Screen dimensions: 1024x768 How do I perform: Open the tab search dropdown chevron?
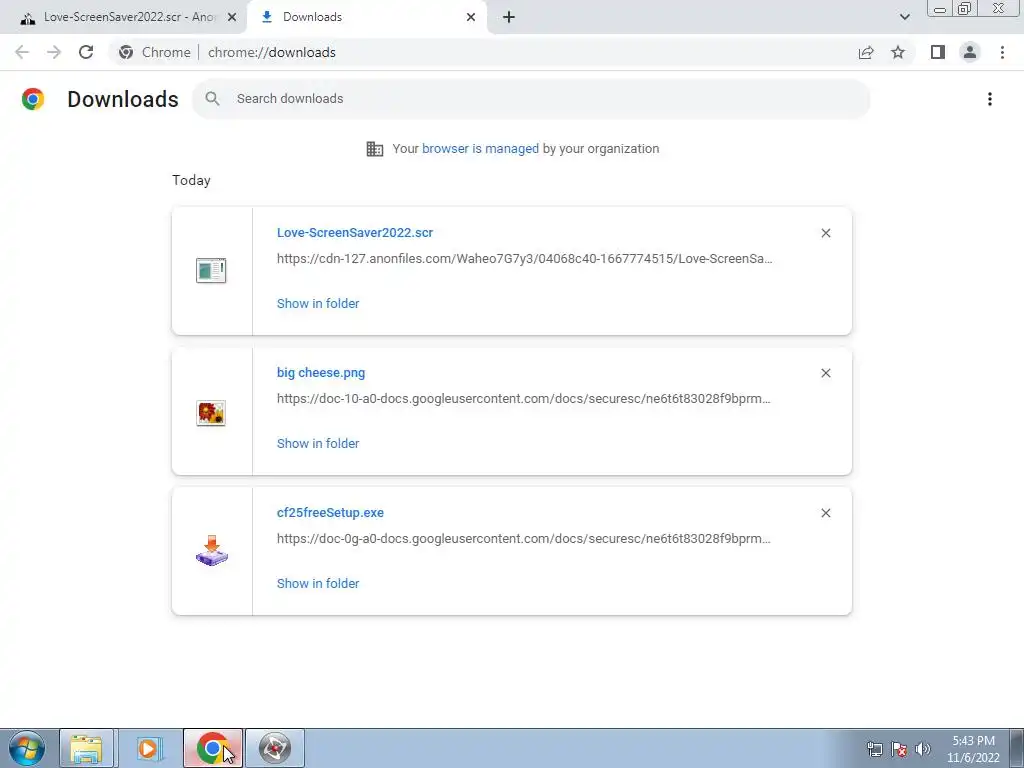904,17
